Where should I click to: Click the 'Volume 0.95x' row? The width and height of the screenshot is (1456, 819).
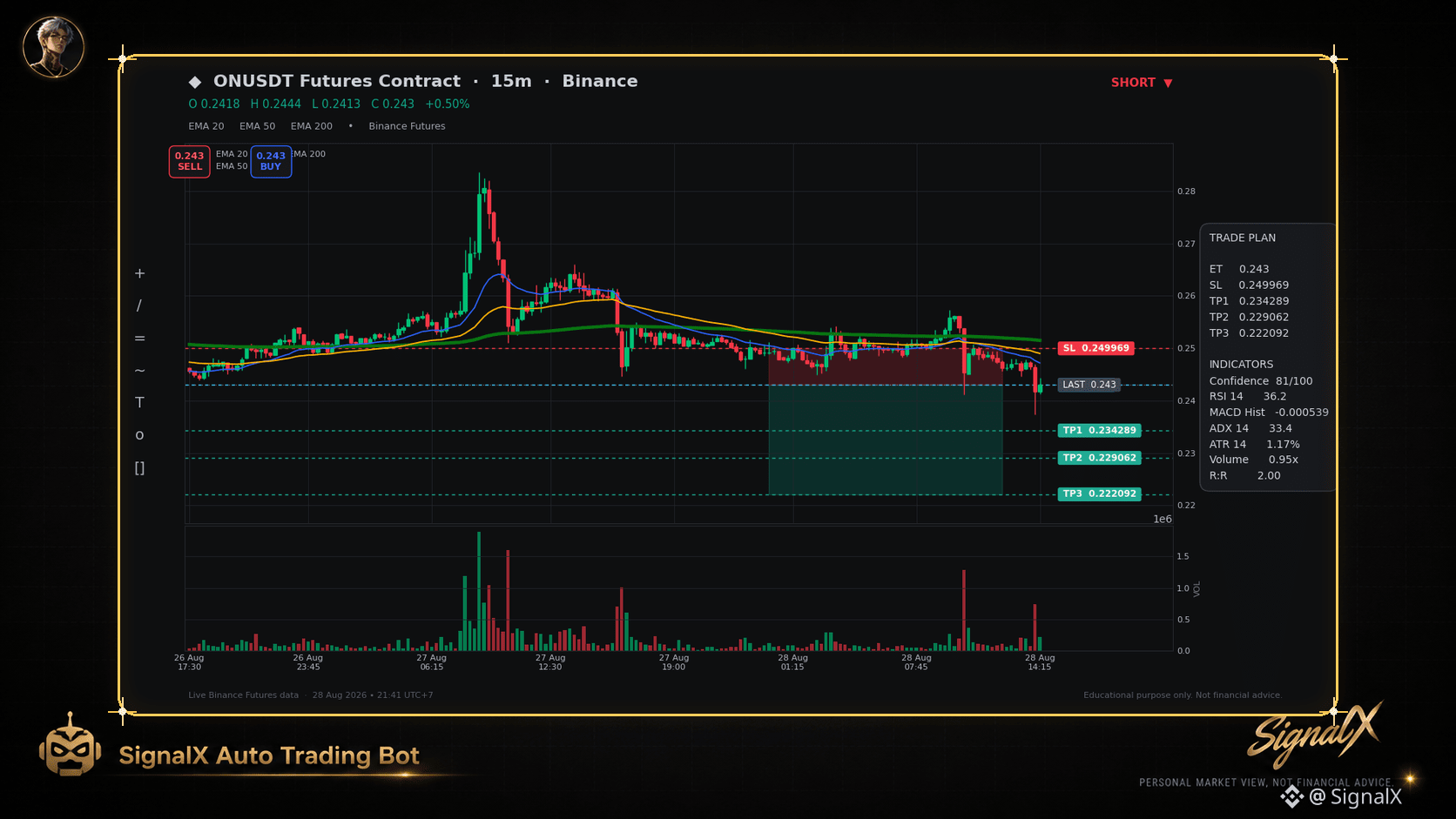1254,460
